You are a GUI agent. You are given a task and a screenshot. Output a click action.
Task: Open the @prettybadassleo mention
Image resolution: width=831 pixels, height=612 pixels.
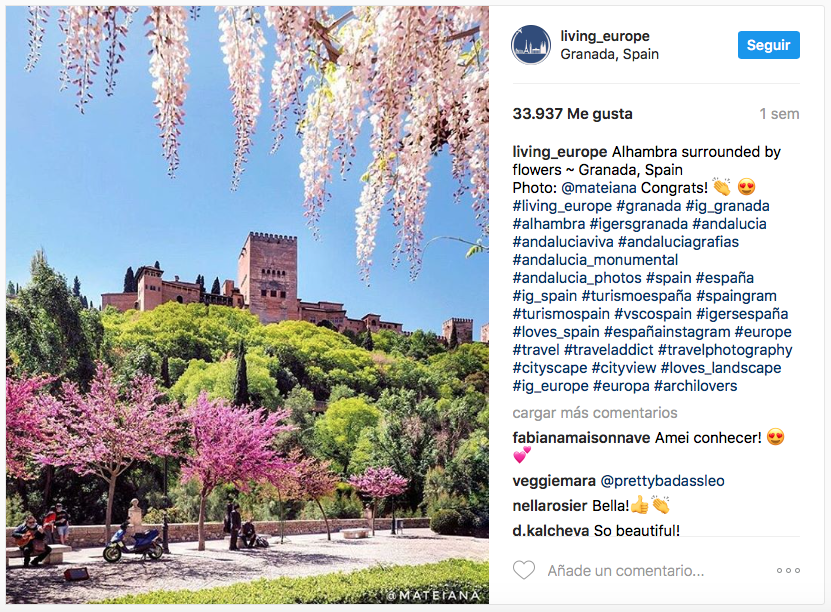click(662, 481)
